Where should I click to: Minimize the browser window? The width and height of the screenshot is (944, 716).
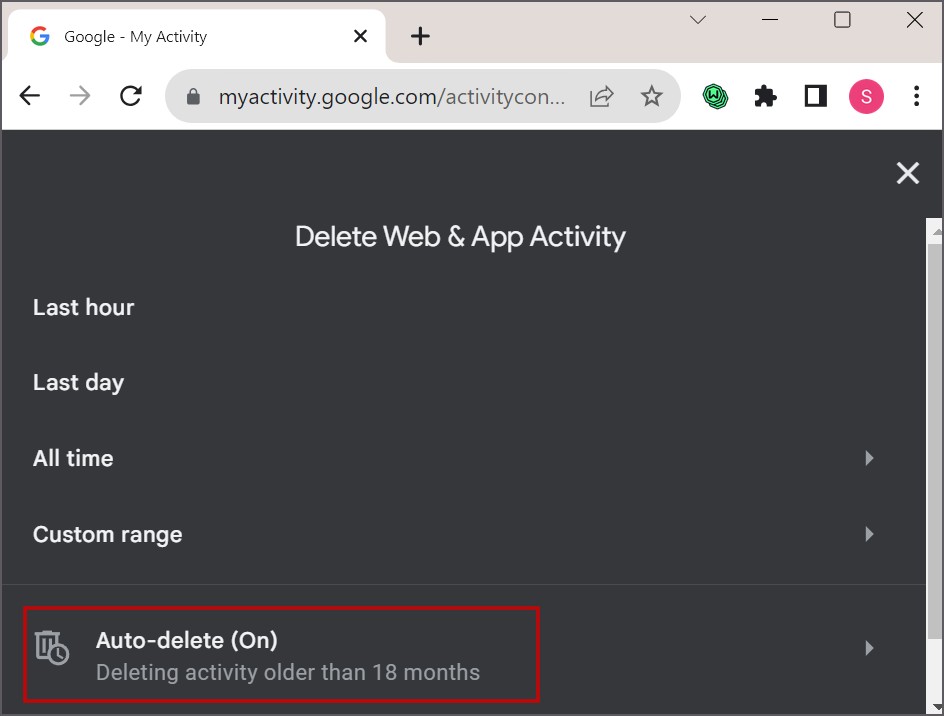coord(769,20)
